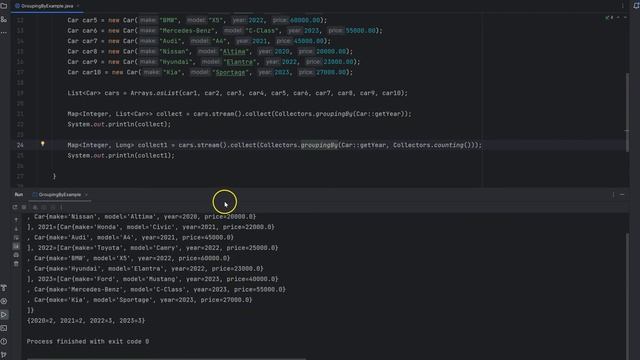Open the Structure tool window icon
The image size is (640, 360).
coord(4,19)
